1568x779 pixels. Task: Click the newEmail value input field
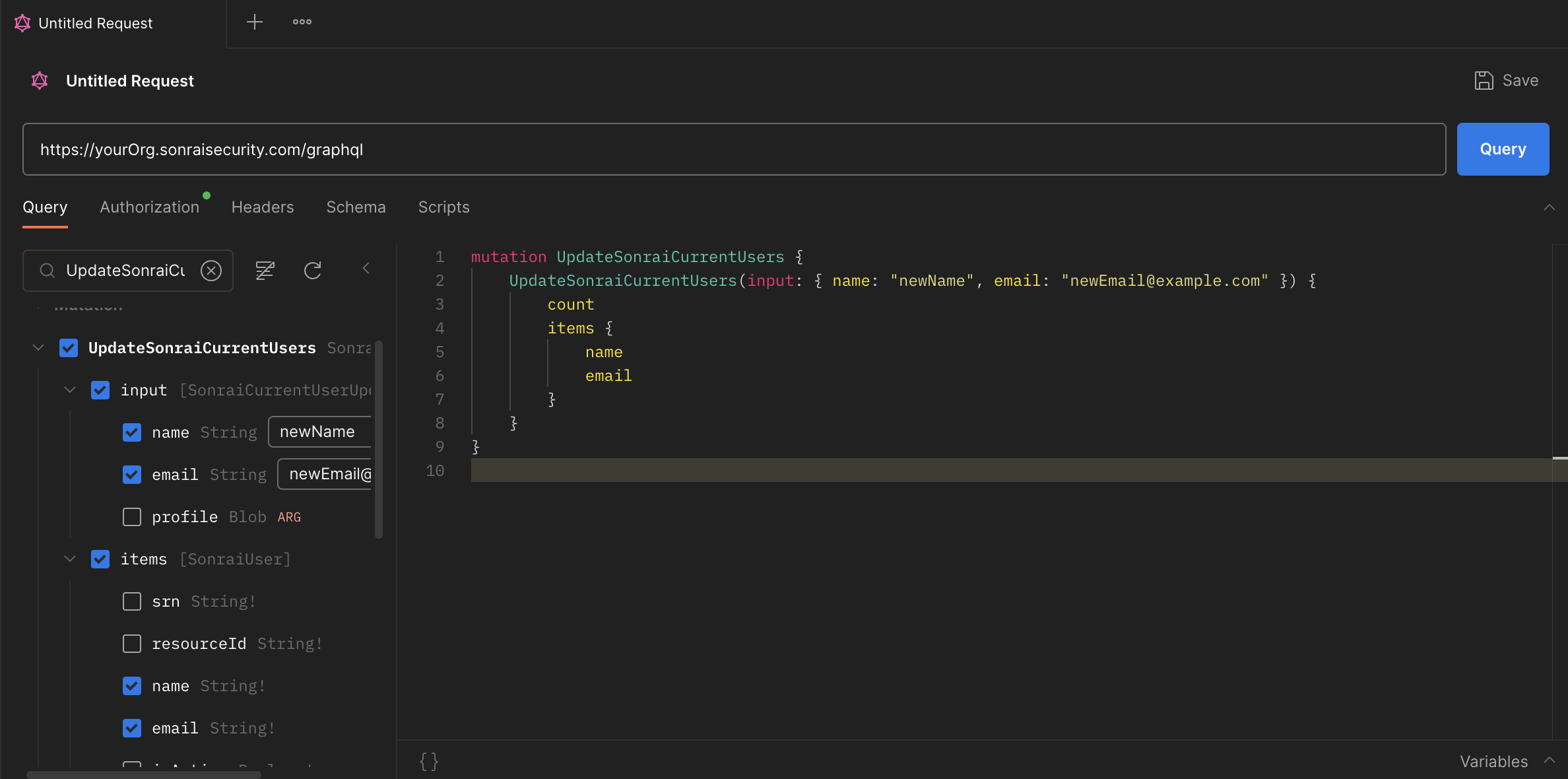click(324, 474)
